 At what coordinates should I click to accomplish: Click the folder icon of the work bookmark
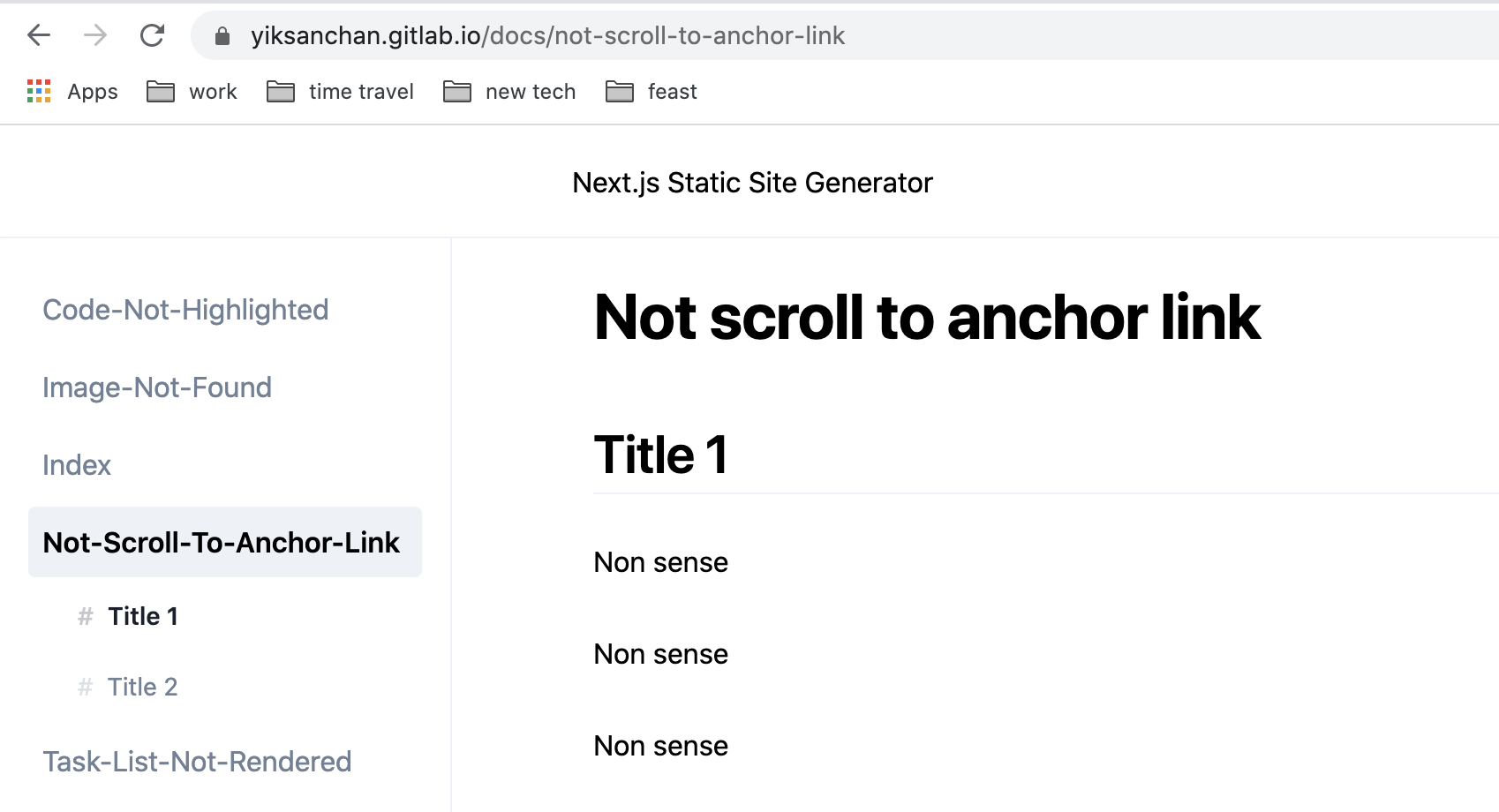click(161, 91)
